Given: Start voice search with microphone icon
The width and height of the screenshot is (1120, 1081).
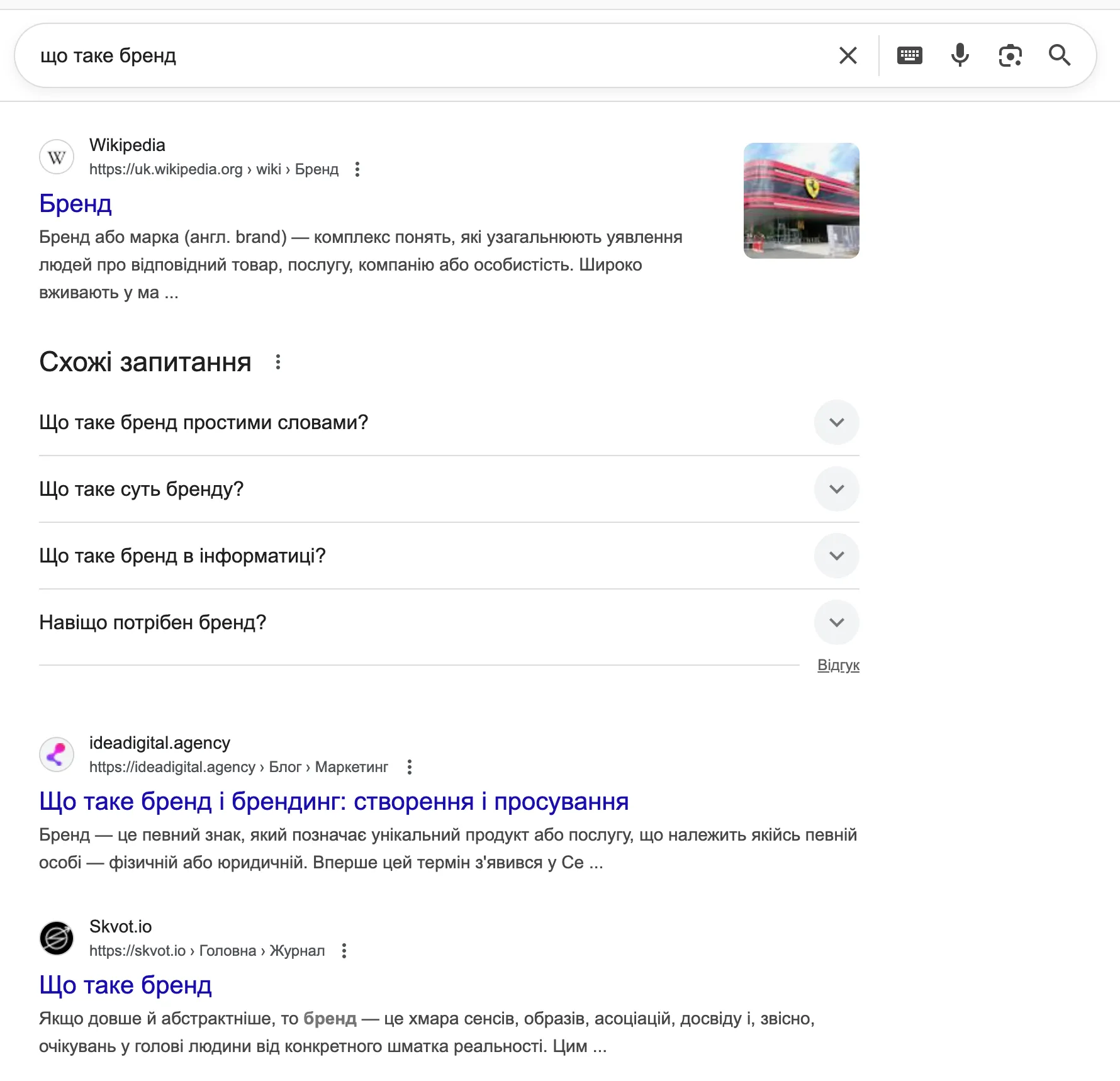Looking at the screenshot, I should 960,55.
